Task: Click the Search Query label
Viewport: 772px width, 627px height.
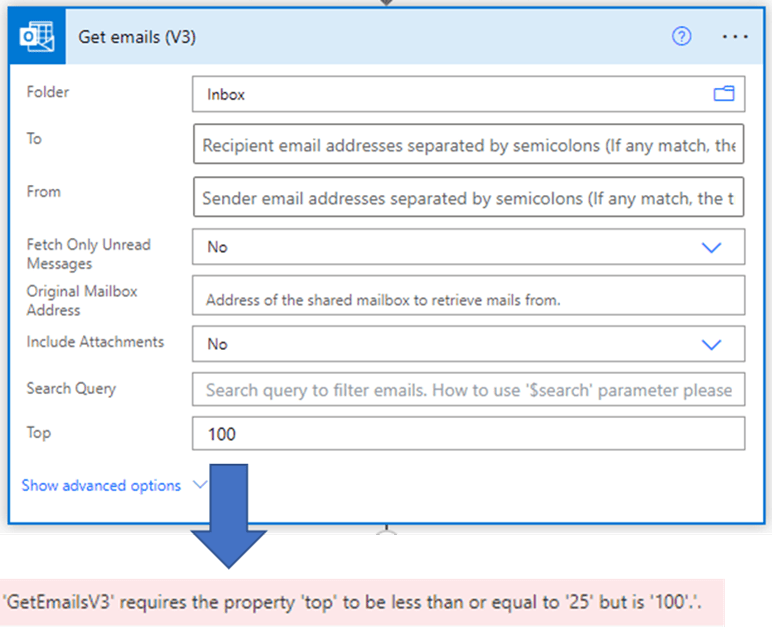Action: (71, 389)
